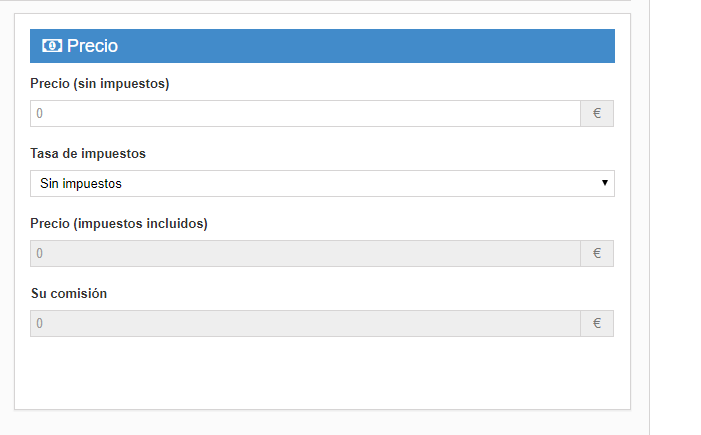Focus the Precio (sin impuestos) input field

click(305, 114)
